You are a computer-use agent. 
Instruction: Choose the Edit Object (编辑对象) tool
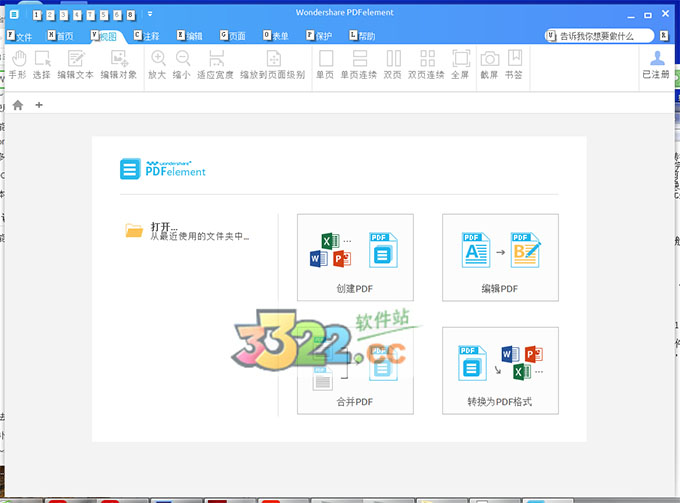click(x=118, y=65)
